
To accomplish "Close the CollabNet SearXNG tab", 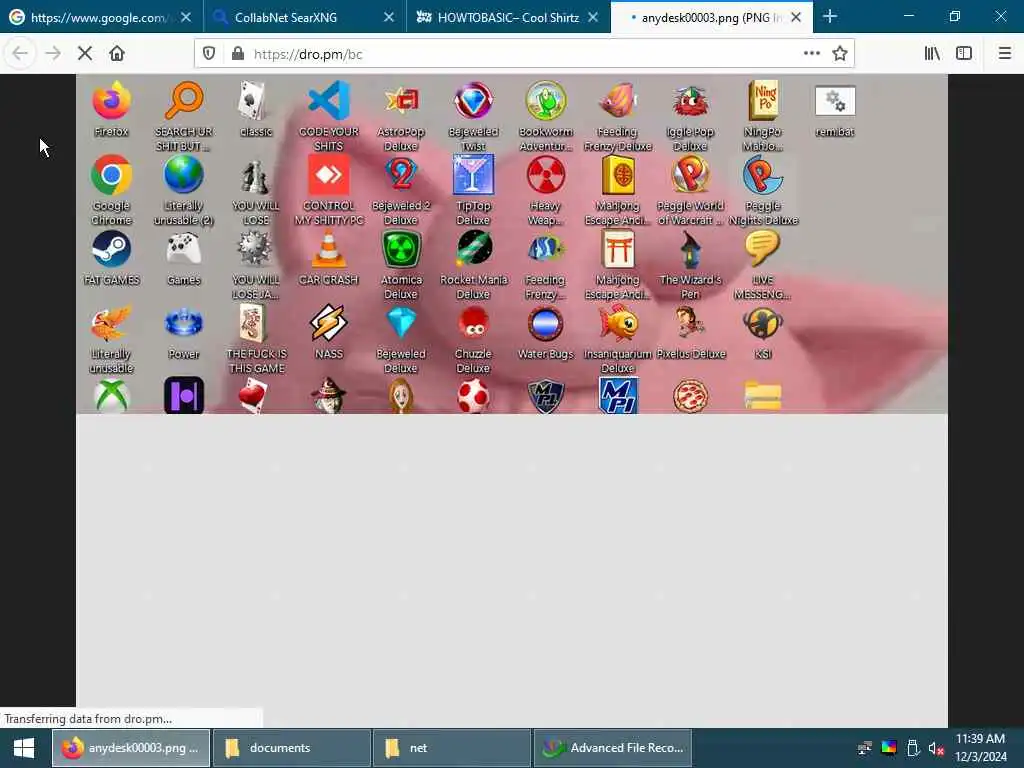I will tap(389, 18).
